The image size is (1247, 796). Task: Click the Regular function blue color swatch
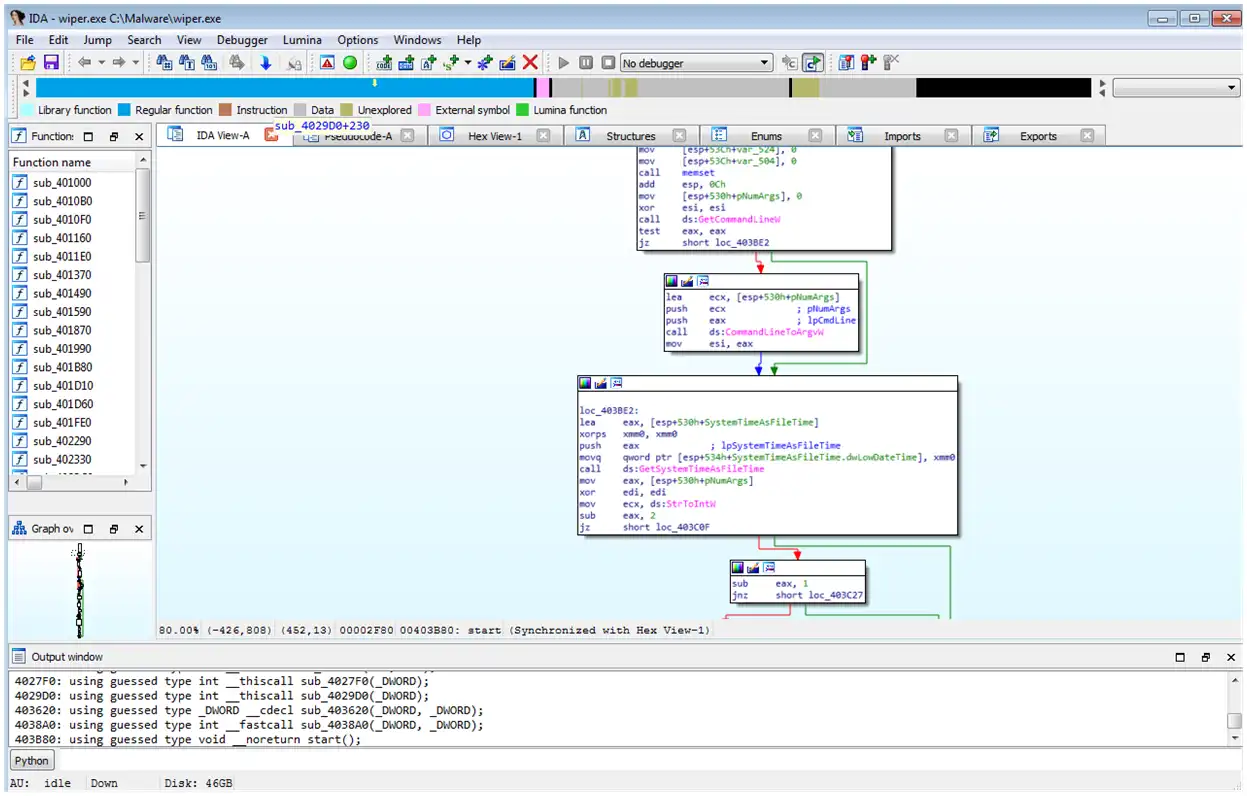click(124, 110)
